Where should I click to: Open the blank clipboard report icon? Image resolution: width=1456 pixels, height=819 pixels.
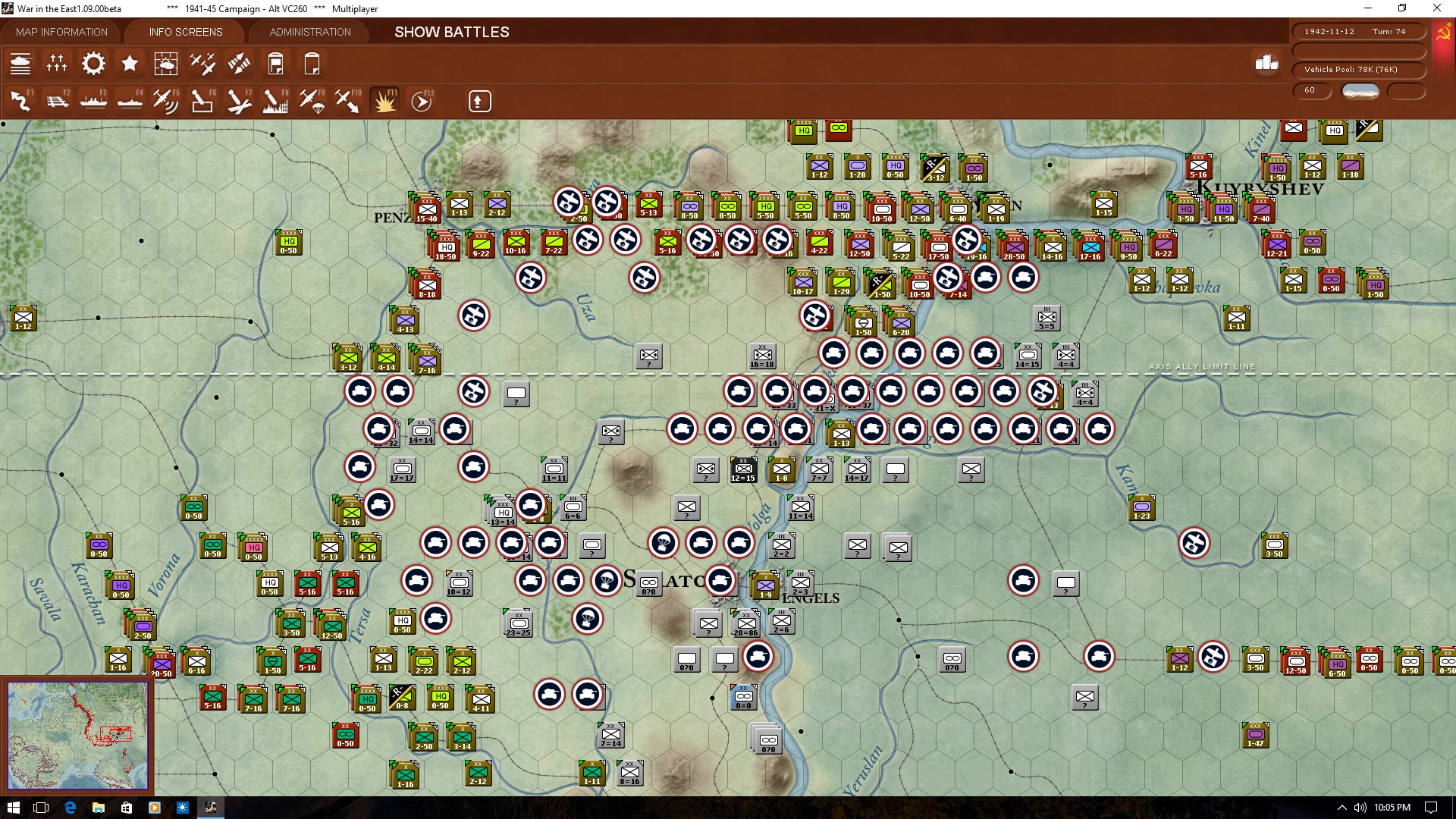312,64
